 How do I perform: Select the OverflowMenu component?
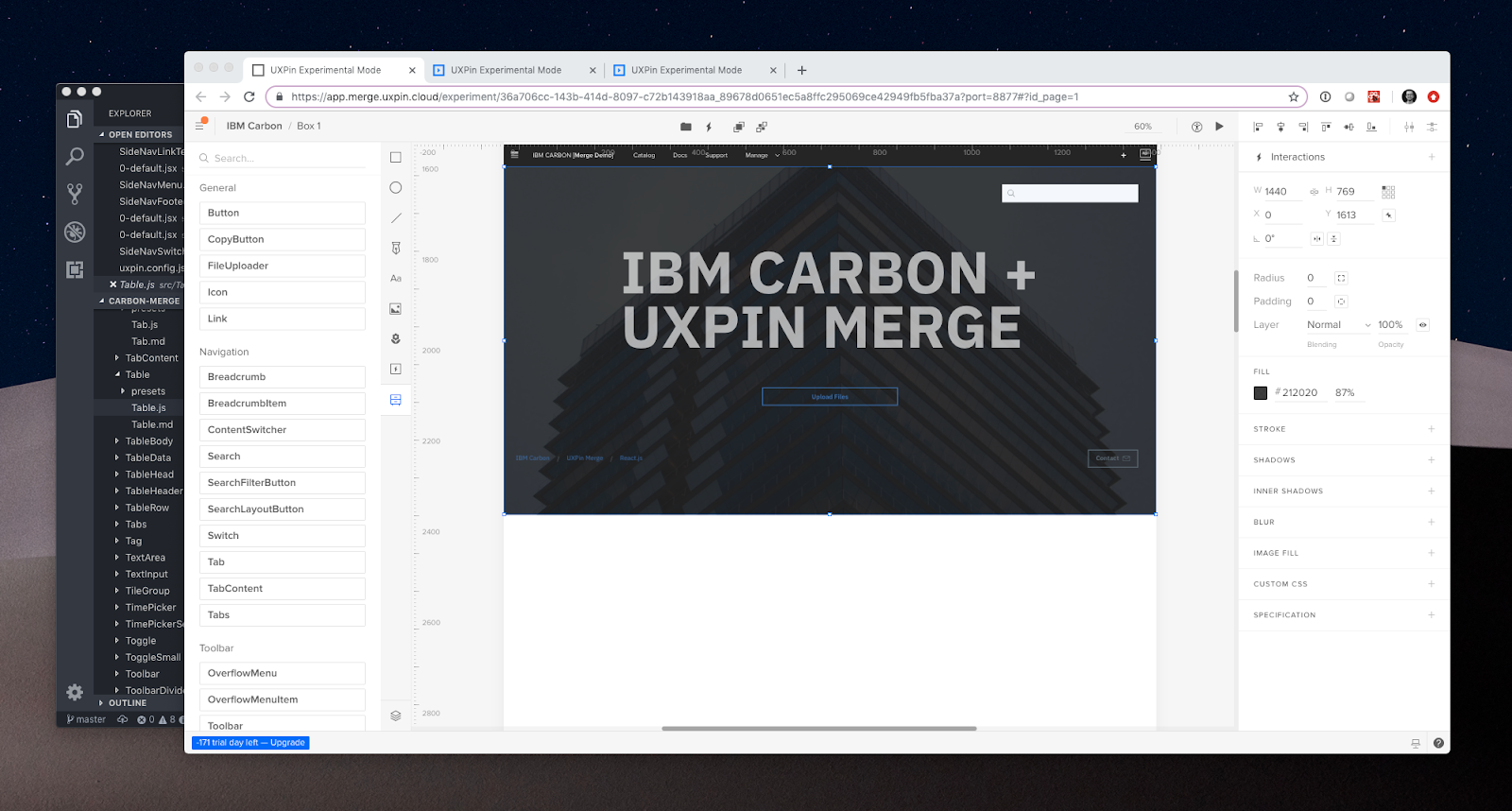pyautogui.click(x=282, y=674)
